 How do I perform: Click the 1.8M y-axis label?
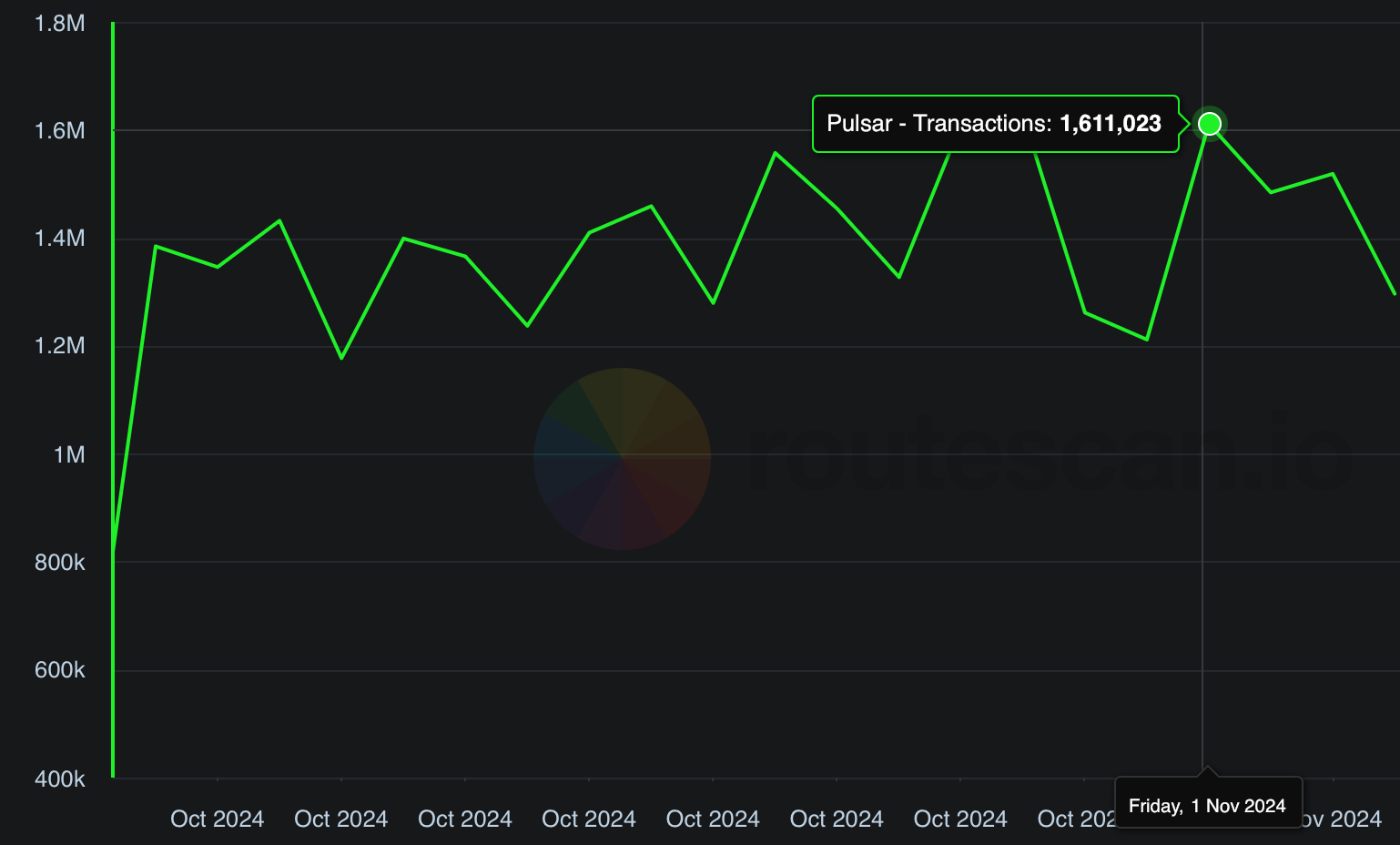(59, 24)
